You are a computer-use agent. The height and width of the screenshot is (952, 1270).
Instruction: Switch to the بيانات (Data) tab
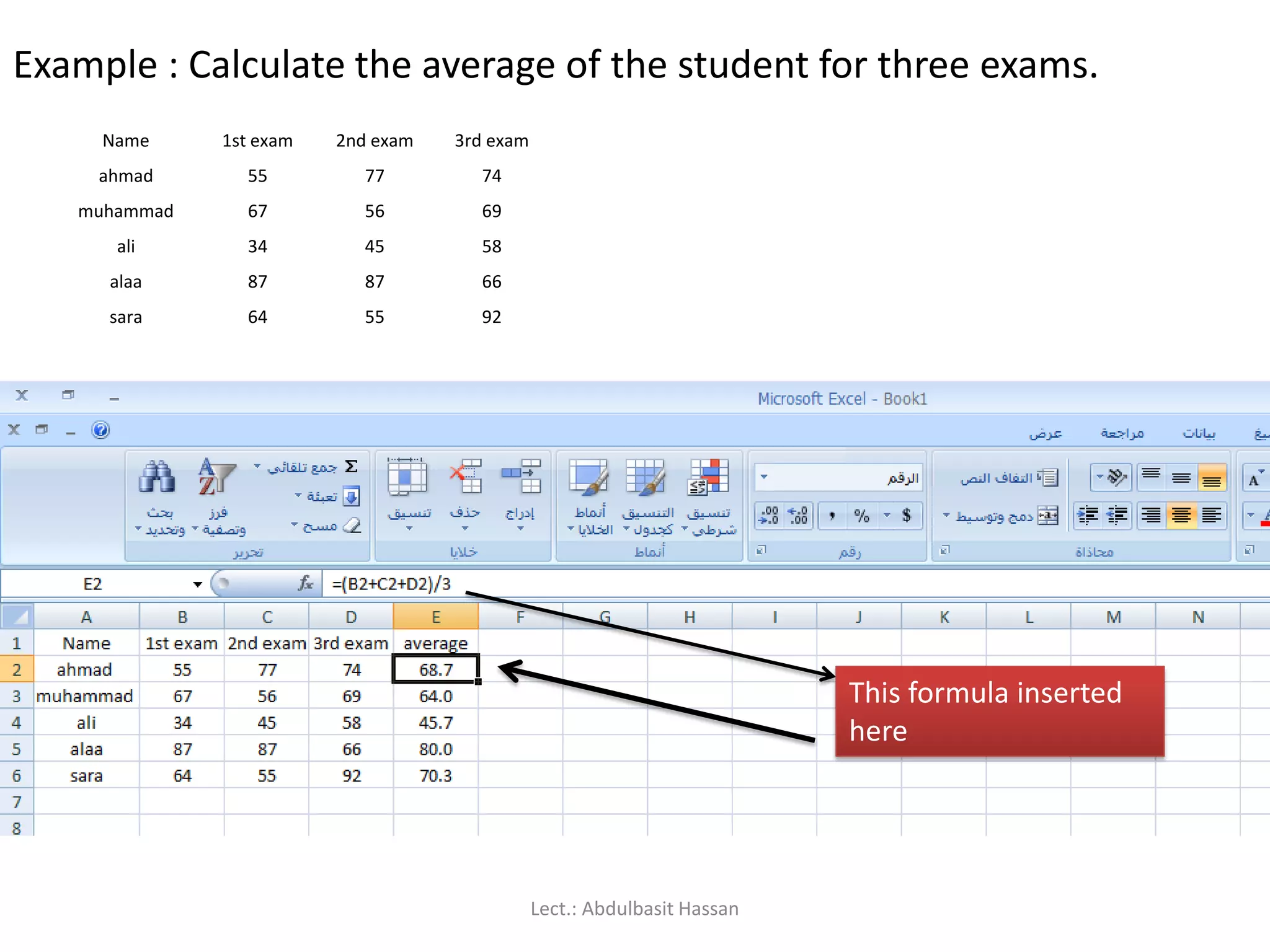(x=1199, y=433)
